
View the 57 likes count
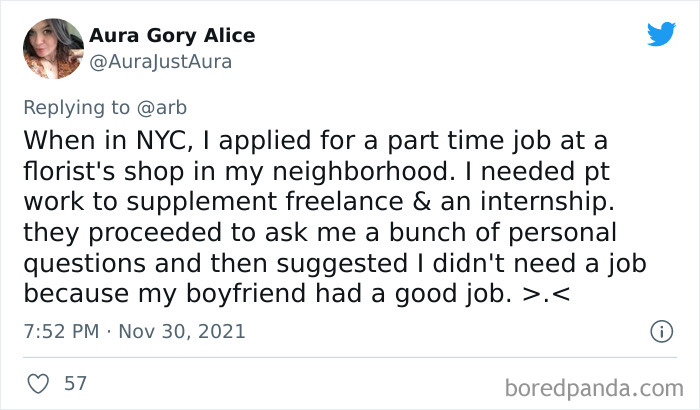tap(75, 384)
